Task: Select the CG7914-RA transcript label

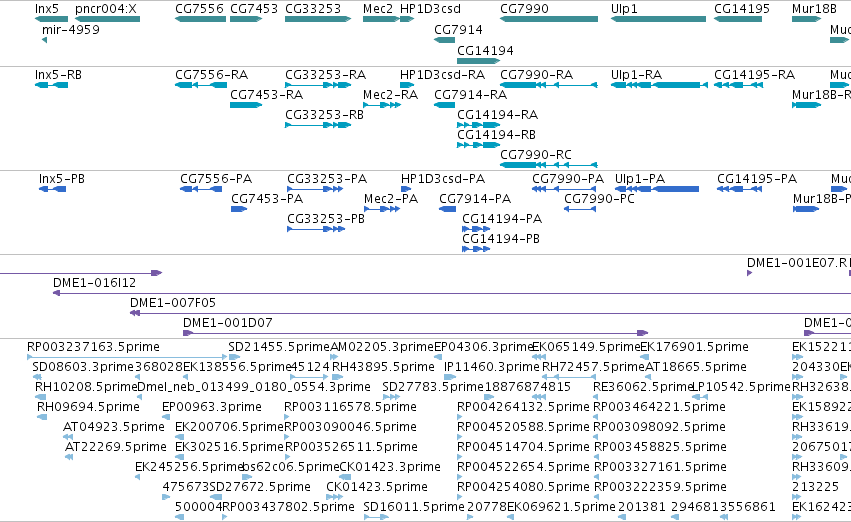Action: pos(471,94)
